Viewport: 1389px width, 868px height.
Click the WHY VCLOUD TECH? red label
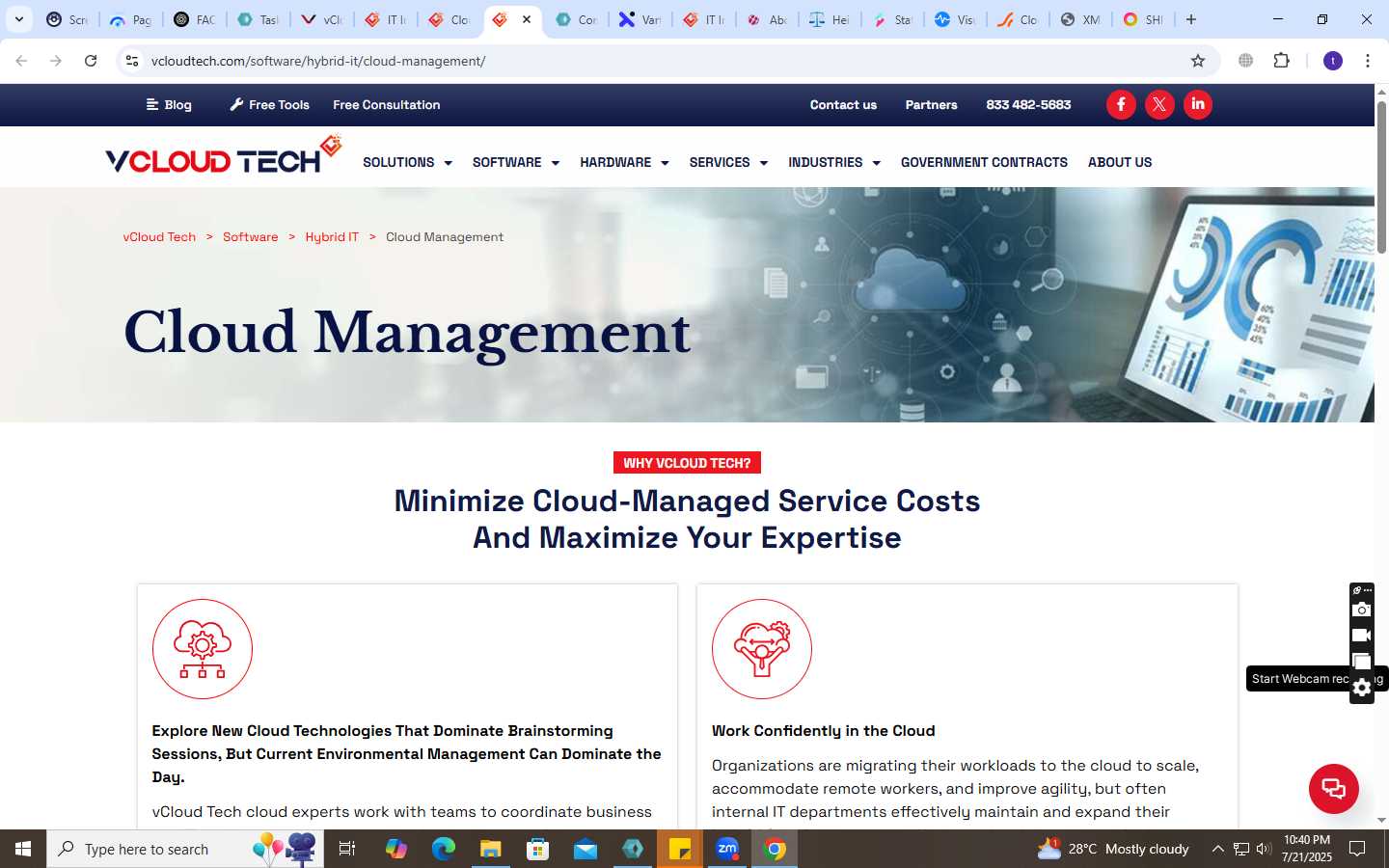coord(687,463)
